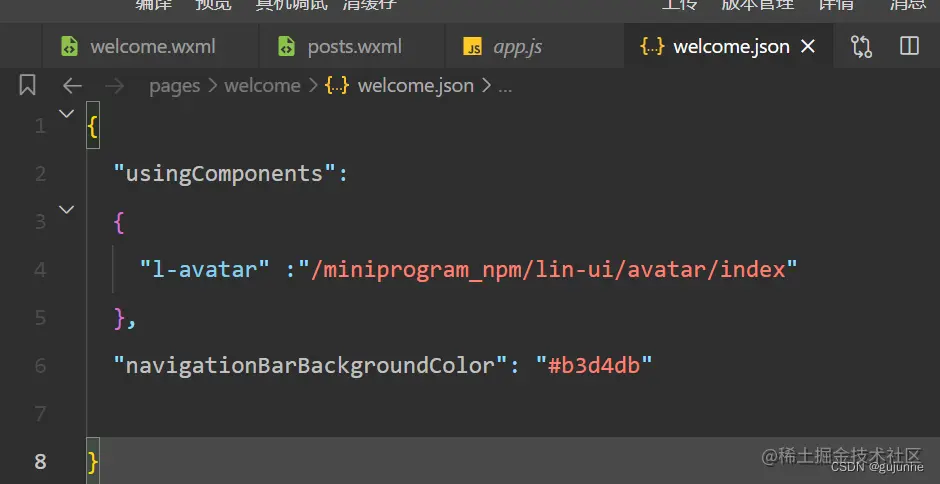Close the welcome.json tab

[x=808, y=46]
